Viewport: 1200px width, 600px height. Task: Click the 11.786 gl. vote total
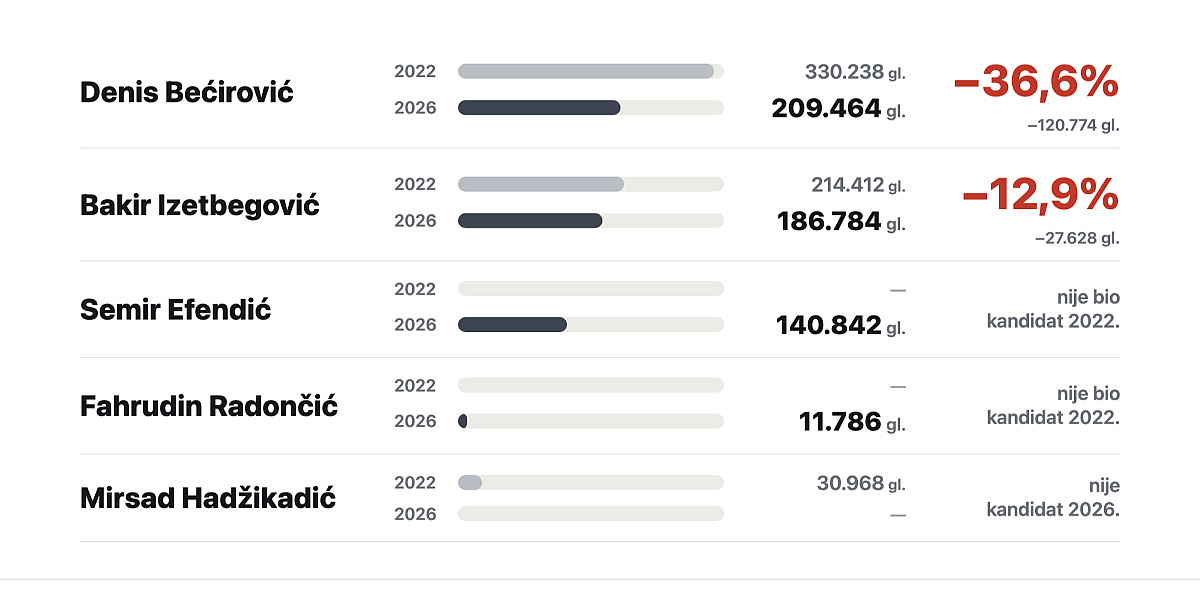coord(852,422)
